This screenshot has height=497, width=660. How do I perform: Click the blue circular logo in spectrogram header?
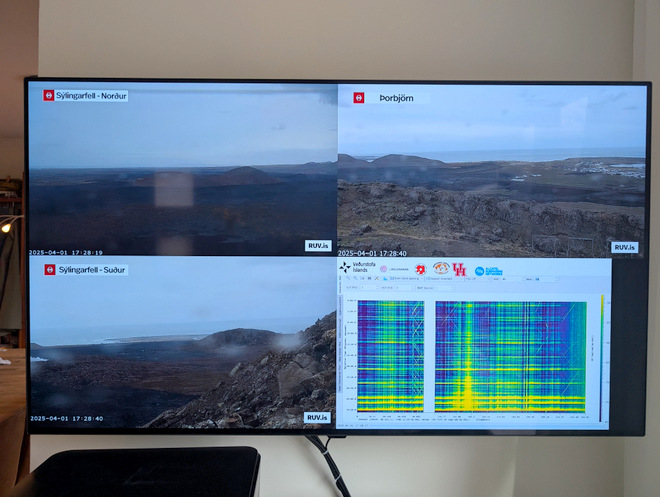pos(480,270)
